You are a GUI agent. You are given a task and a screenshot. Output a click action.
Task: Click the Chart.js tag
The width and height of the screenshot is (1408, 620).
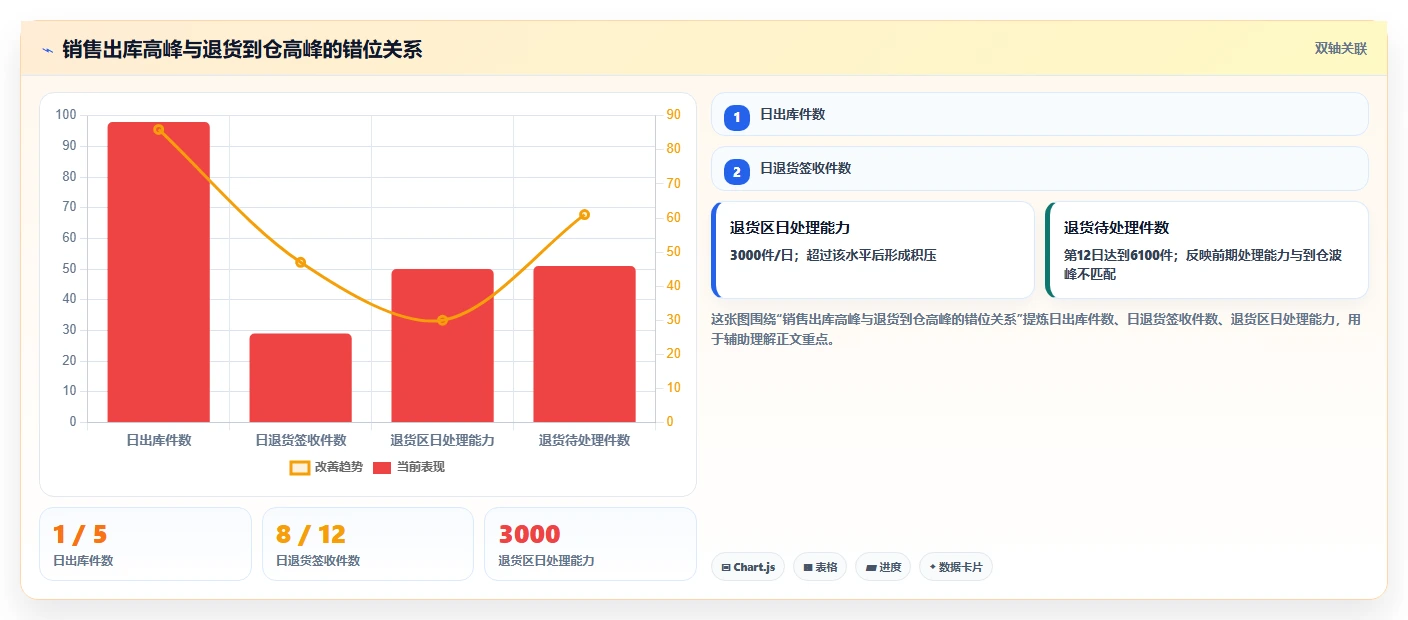click(748, 567)
